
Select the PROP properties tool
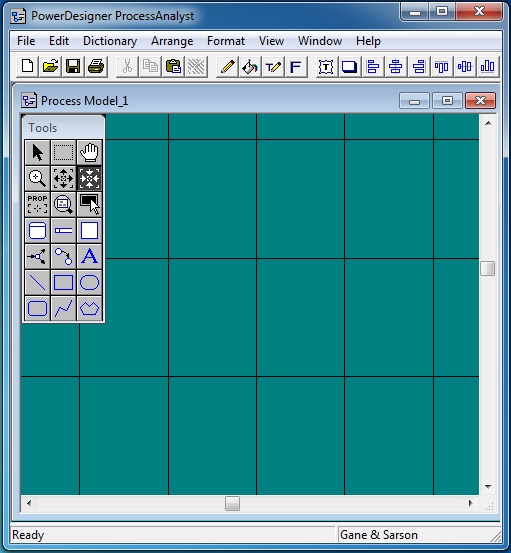point(37,205)
